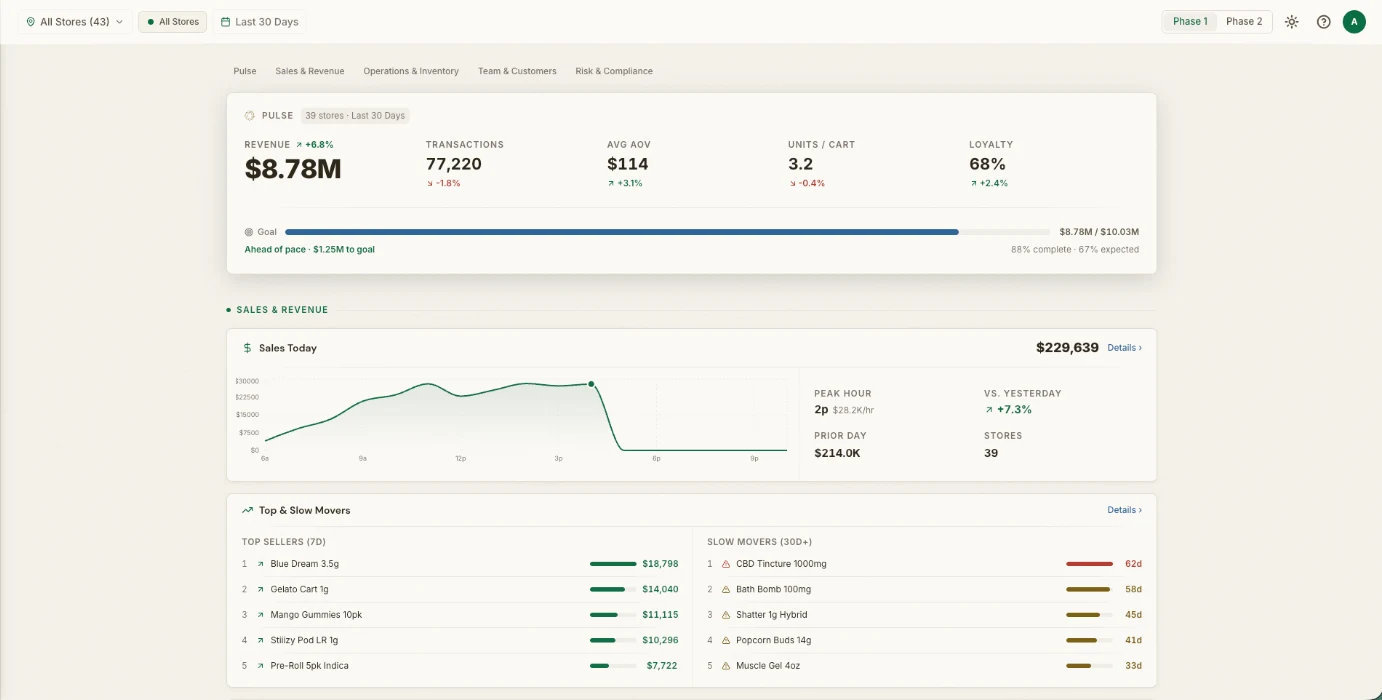The width and height of the screenshot is (1382, 700).
Task: Open the All Stores (43) dropdown
Action: point(75,21)
